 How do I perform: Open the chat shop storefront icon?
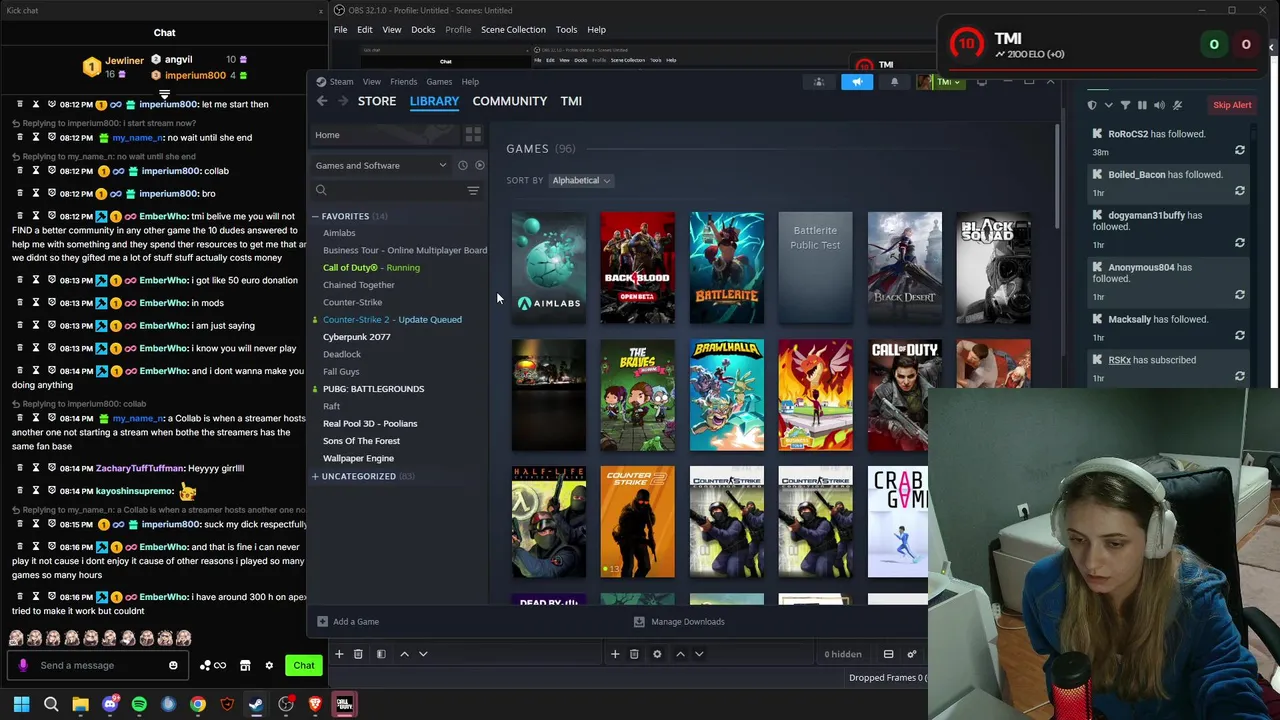pos(245,665)
